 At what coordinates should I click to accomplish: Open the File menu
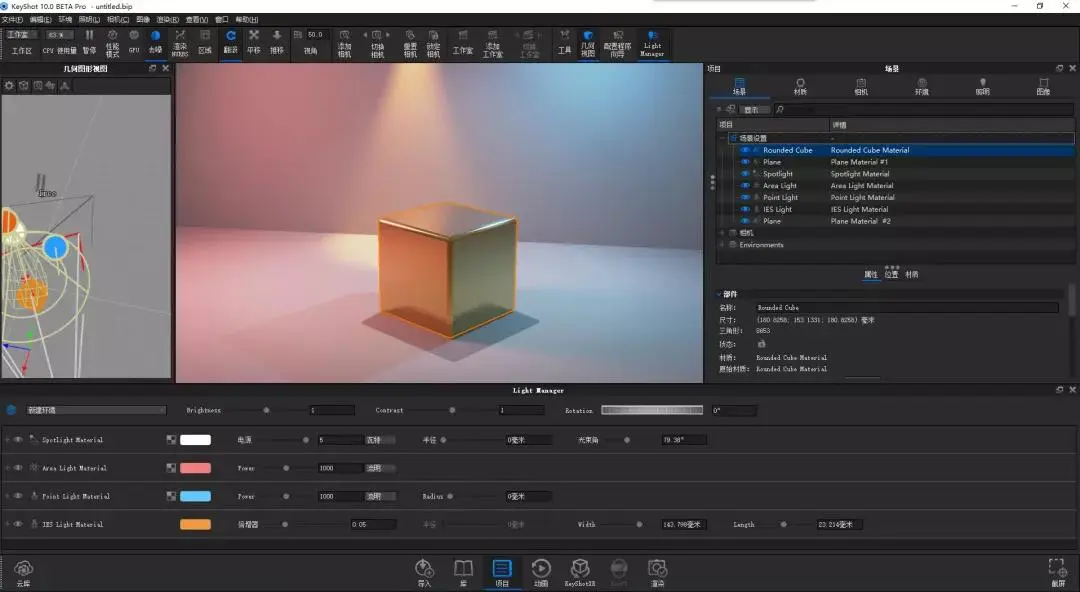pyautogui.click(x=12, y=19)
